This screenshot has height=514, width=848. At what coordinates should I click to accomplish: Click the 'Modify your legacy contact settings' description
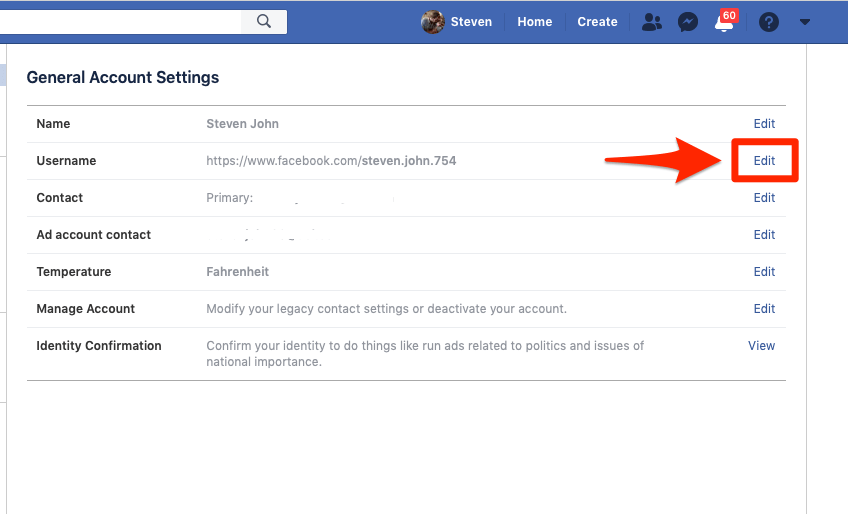click(386, 309)
